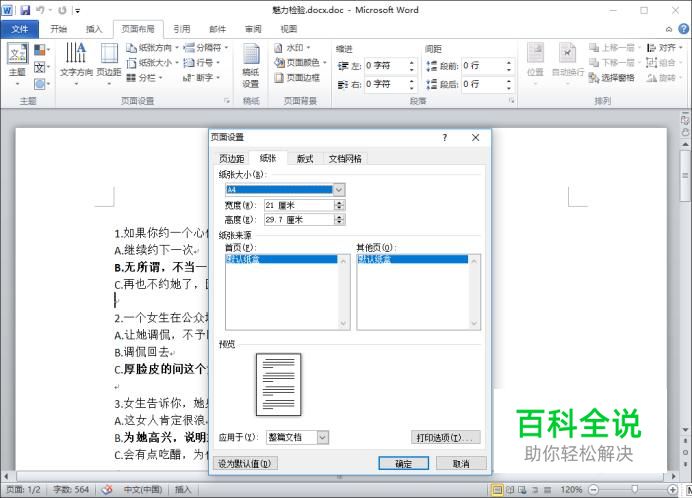Switch to print layout view icon
The image size is (692, 498).
(497, 490)
